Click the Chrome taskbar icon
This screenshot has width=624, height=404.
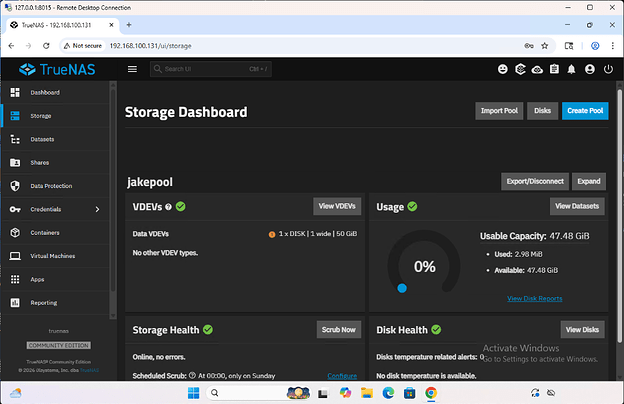click(431, 393)
